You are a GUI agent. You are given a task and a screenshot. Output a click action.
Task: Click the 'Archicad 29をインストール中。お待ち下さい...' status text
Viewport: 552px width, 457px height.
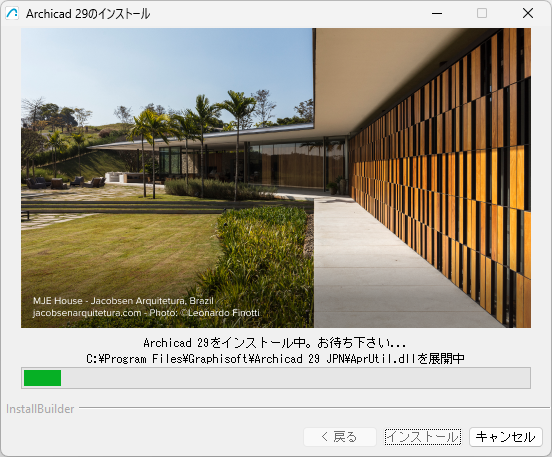tap(275, 343)
